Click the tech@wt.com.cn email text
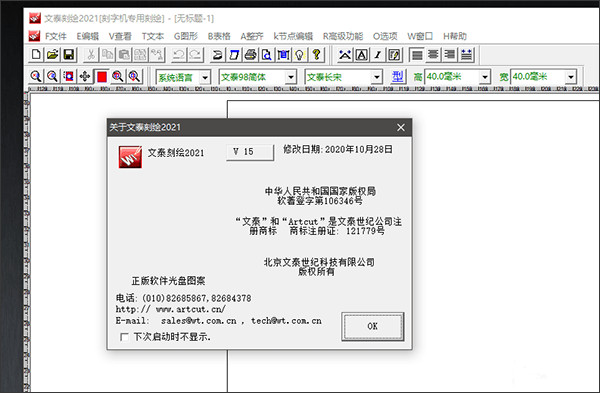 [x=286, y=321]
